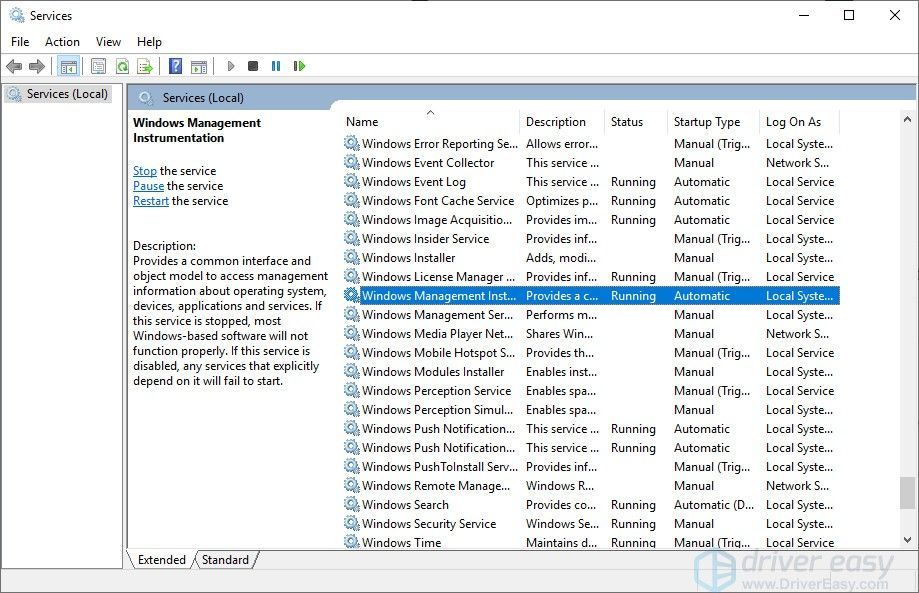Image resolution: width=919 pixels, height=593 pixels.
Task: Select the Windows Perception Service row
Action: [591, 390]
